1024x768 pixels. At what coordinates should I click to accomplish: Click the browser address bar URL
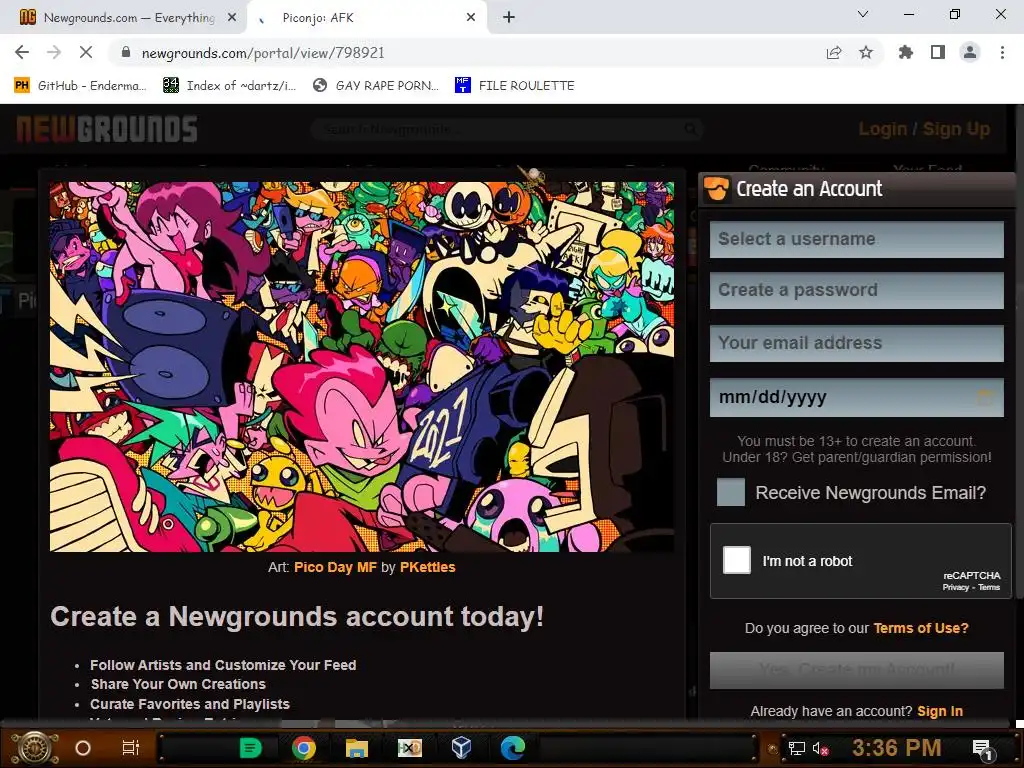coord(263,53)
